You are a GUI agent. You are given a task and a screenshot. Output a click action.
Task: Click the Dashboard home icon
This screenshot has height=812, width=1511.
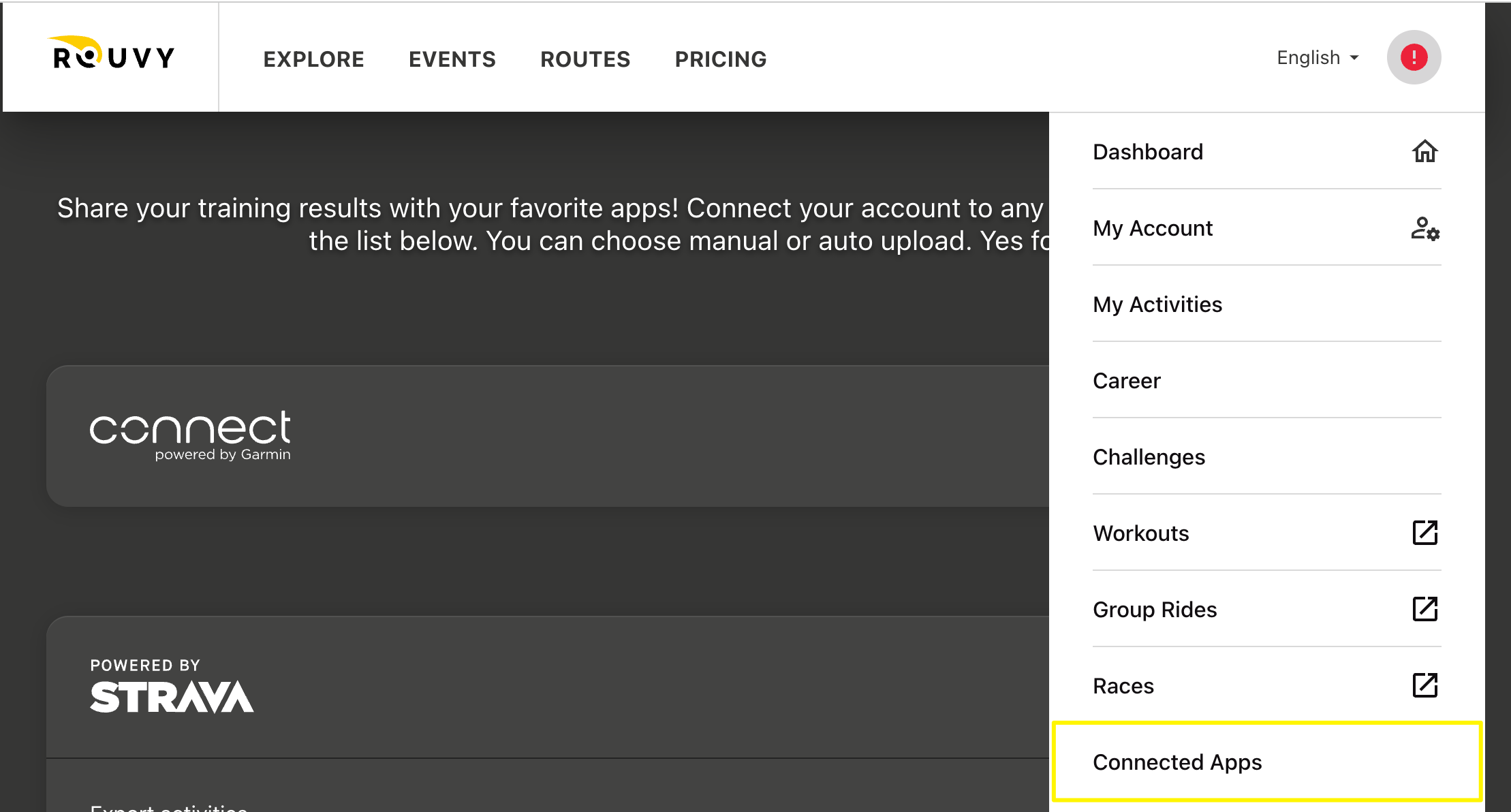click(1424, 151)
